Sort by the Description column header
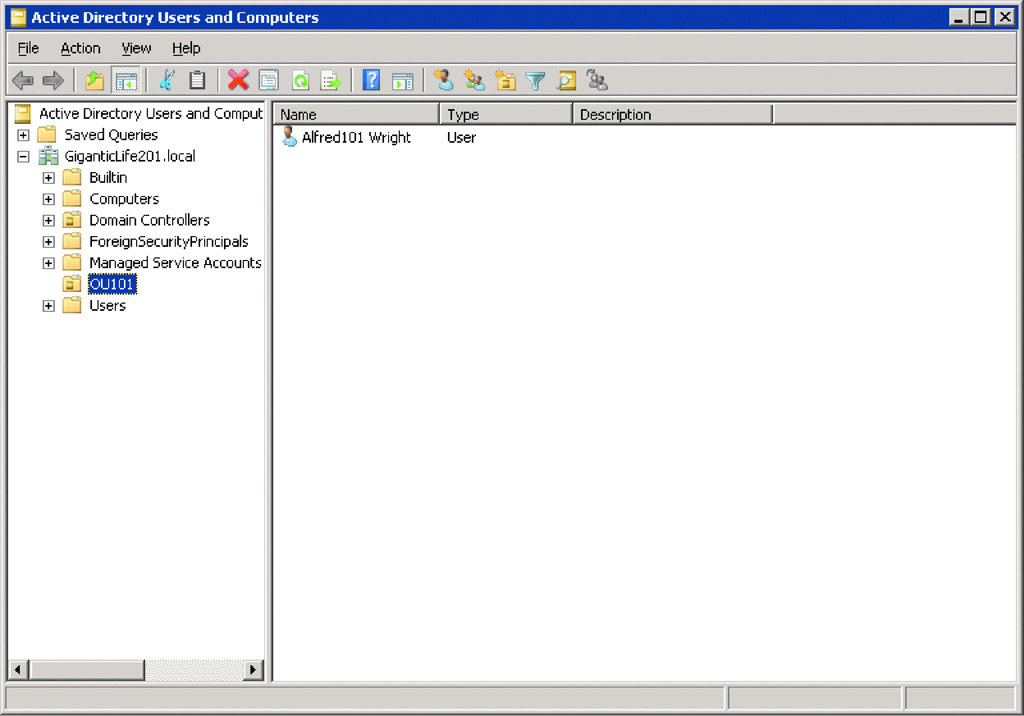 [x=673, y=114]
